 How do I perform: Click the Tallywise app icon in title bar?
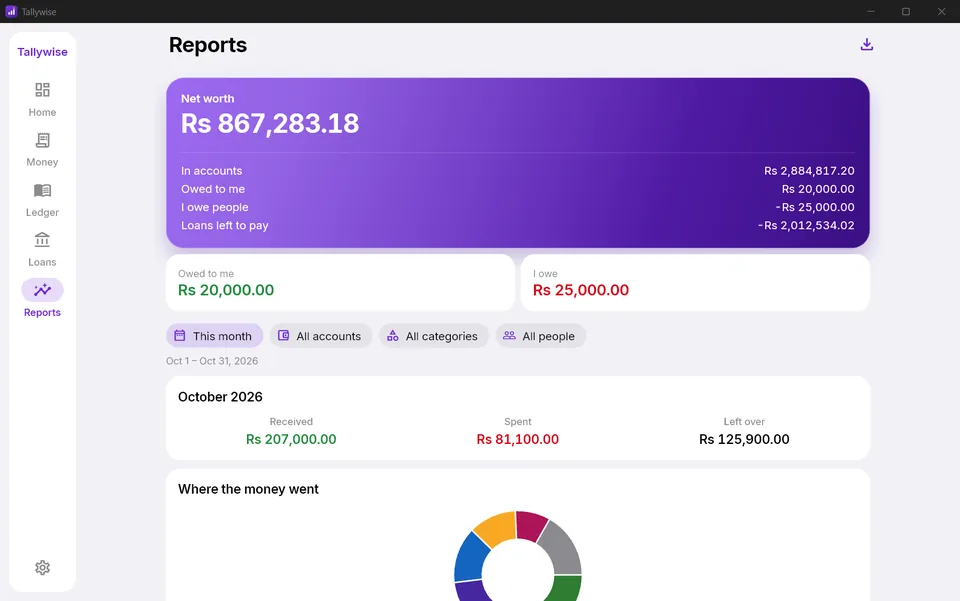pyautogui.click(x=11, y=12)
